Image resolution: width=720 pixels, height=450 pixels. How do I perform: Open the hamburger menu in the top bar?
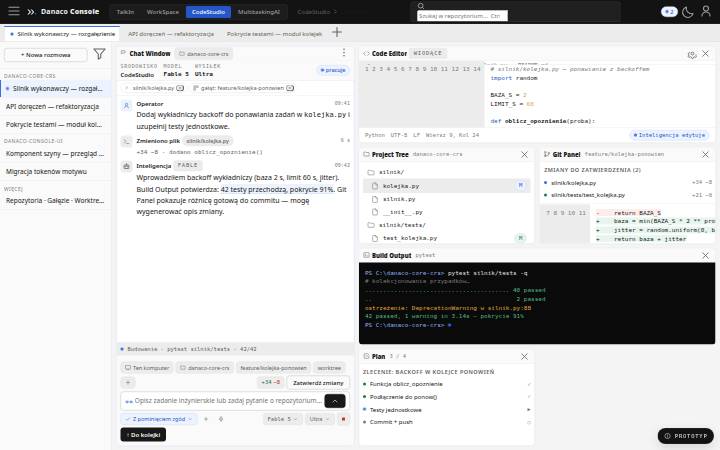(x=14, y=11)
